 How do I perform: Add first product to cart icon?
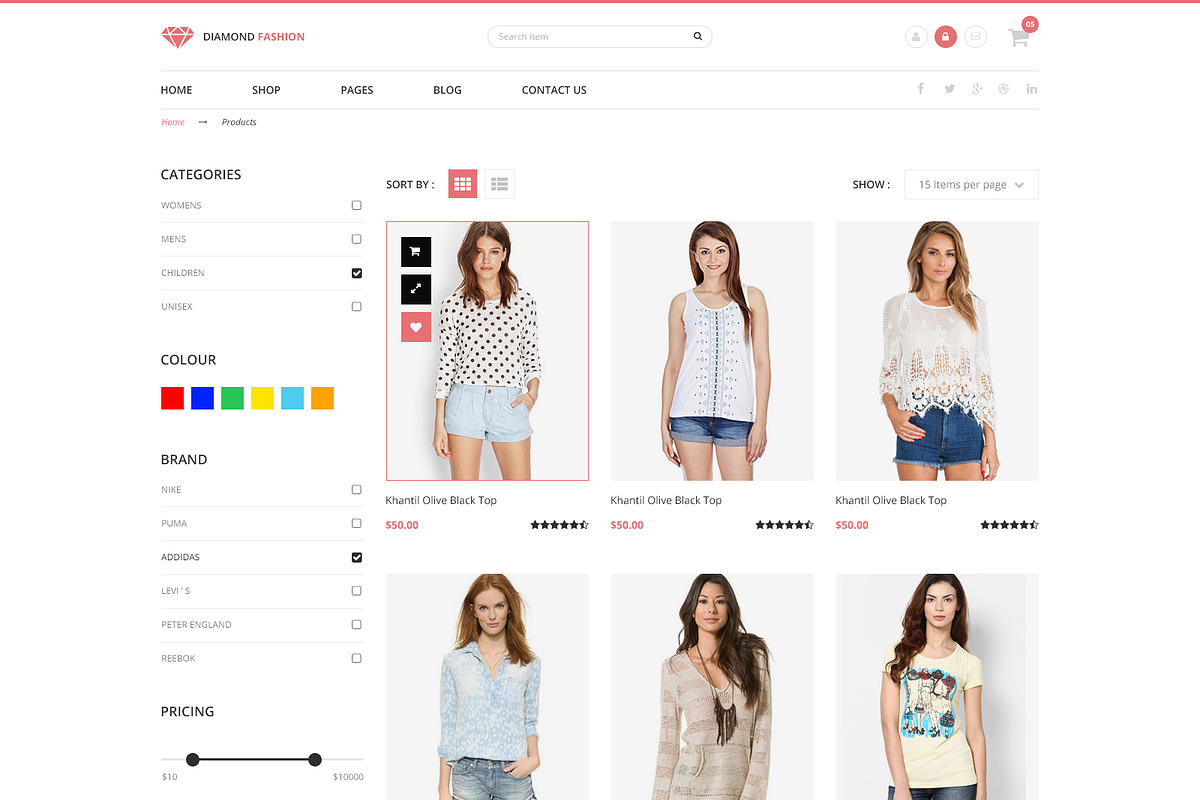tap(416, 252)
